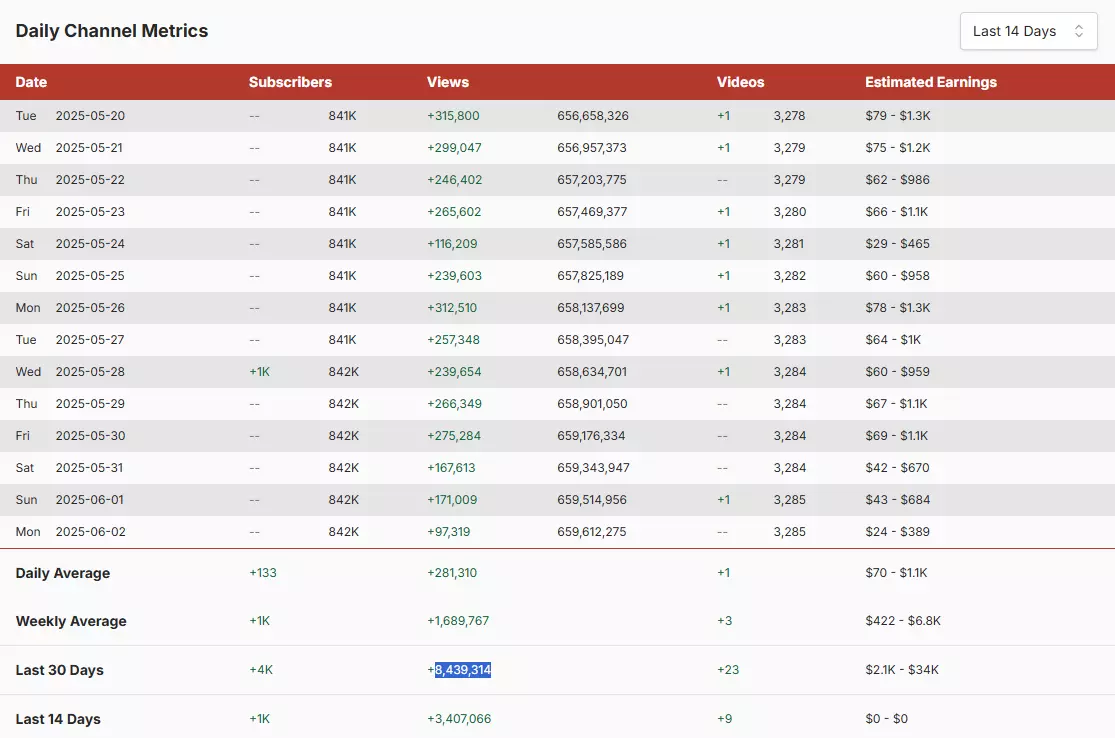1115x738 pixels.
Task: Click the earnings value $24 - $389
Action: 897,532
